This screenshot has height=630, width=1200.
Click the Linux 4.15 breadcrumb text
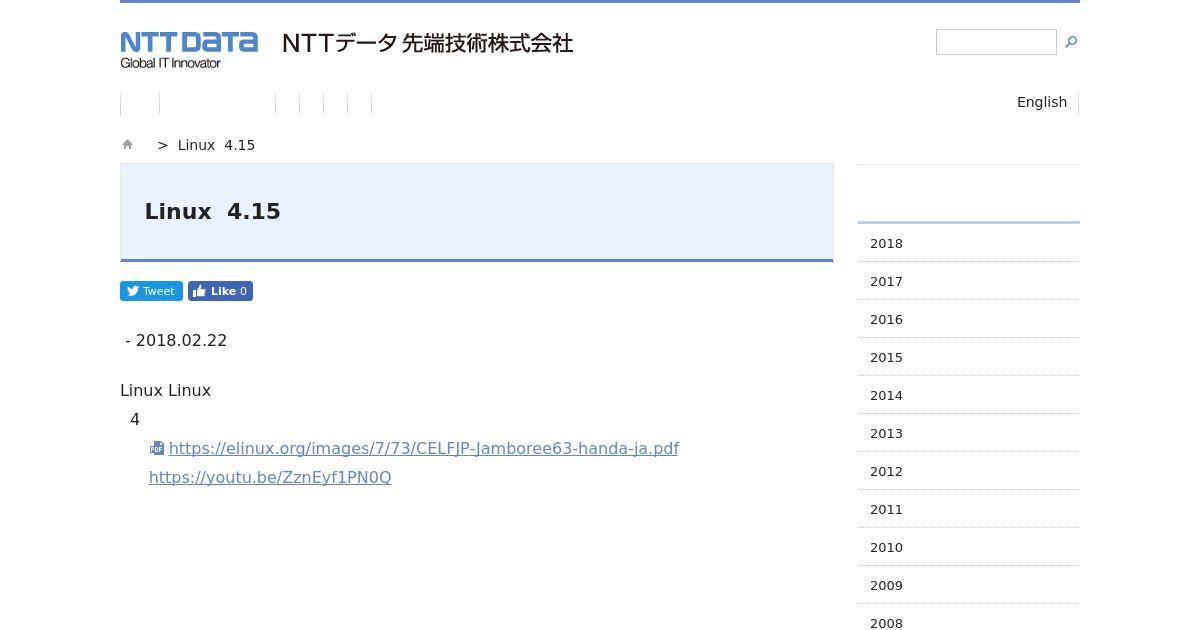point(216,145)
